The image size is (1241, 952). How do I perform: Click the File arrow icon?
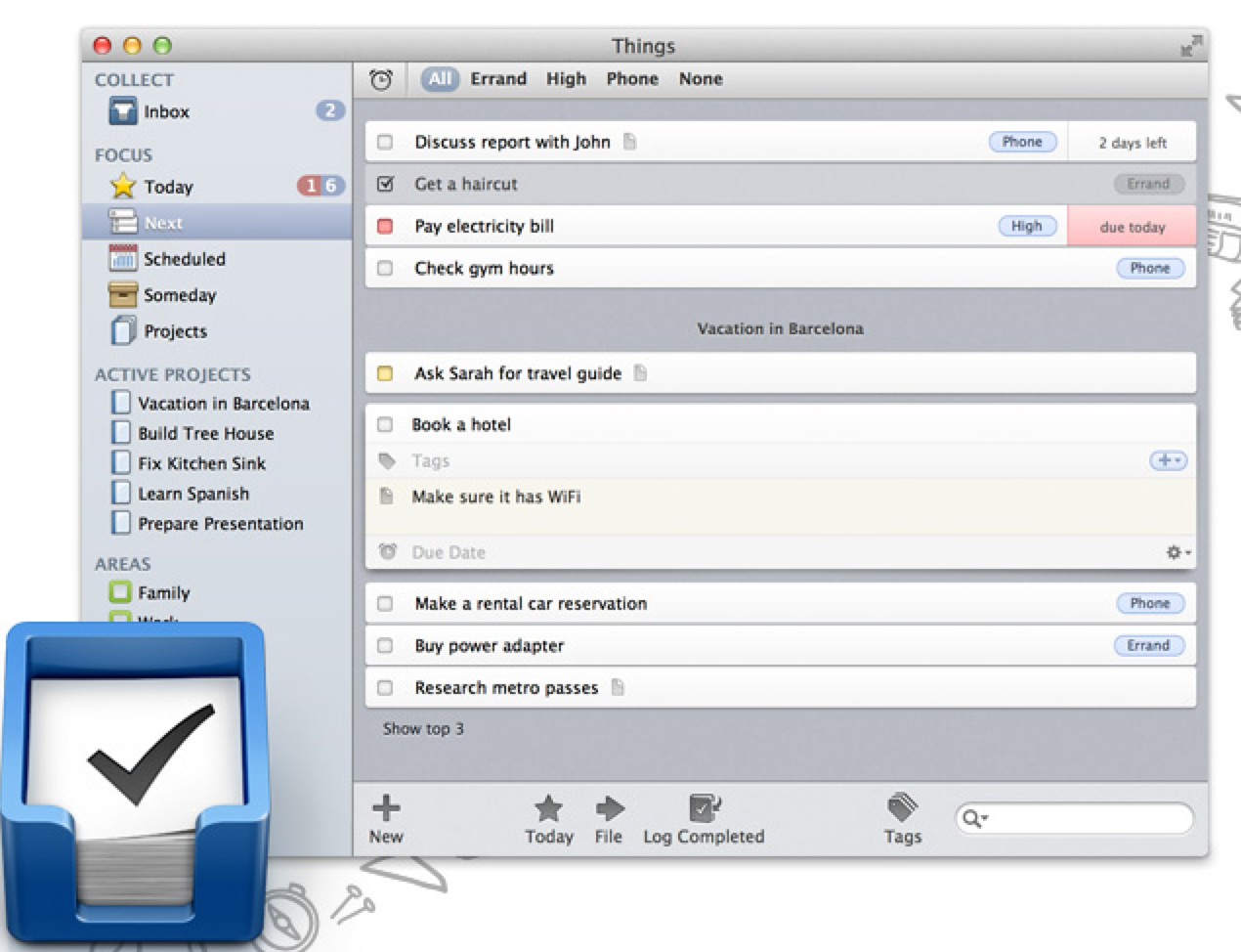tap(609, 808)
